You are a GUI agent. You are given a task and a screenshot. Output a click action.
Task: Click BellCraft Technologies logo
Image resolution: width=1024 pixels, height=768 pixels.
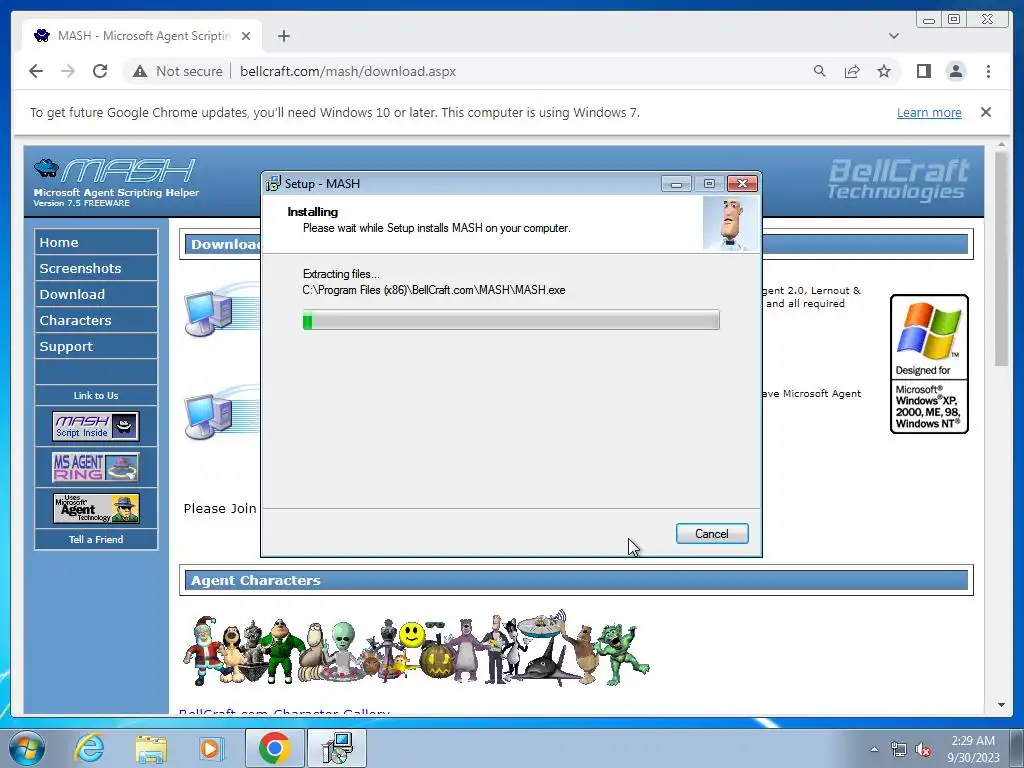(x=898, y=179)
